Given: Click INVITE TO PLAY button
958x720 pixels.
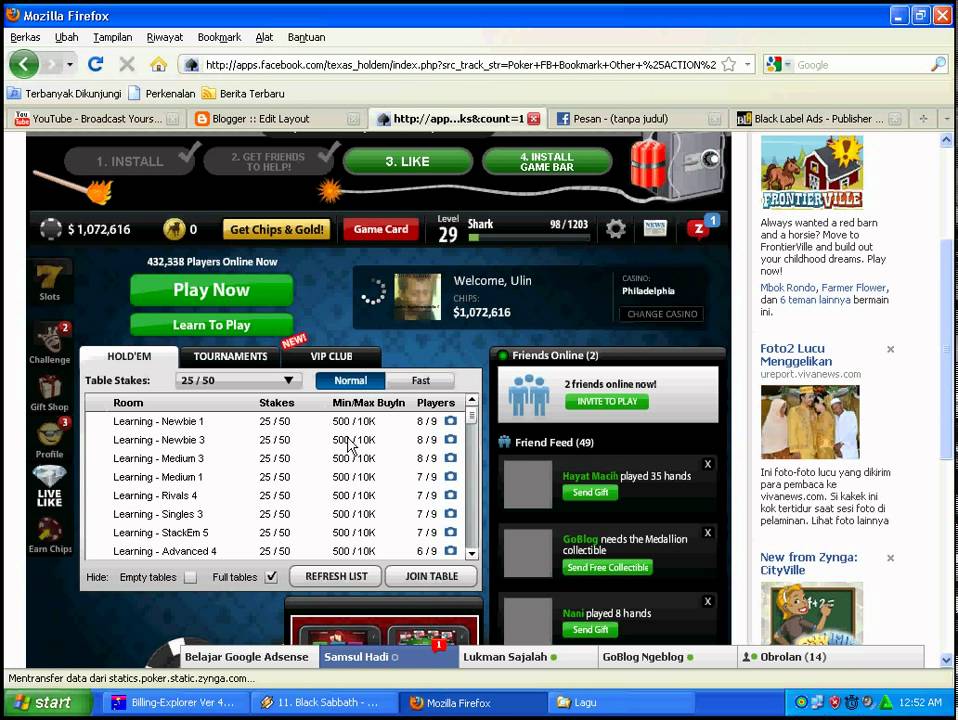Looking at the screenshot, I should (x=607, y=402).
